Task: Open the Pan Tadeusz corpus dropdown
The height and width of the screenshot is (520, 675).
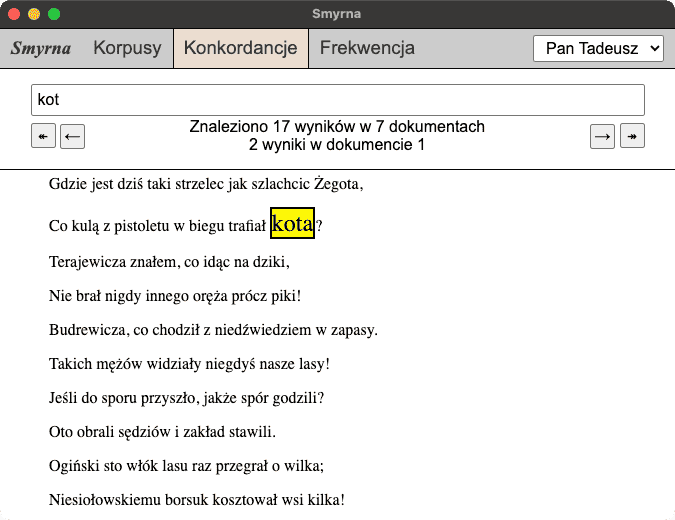Action: (598, 48)
